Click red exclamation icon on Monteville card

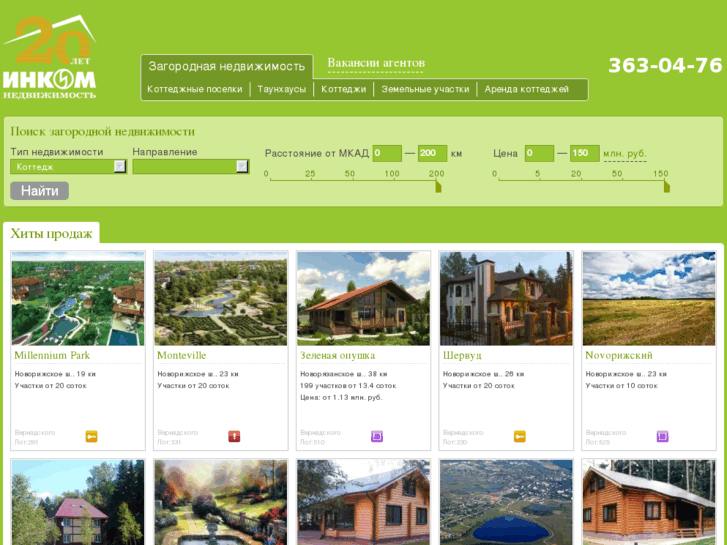(234, 436)
